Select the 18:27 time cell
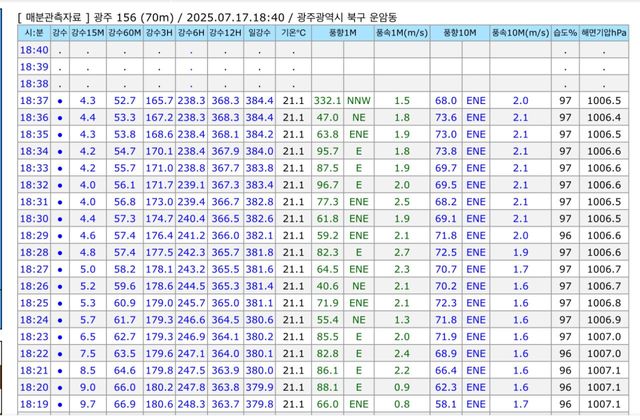 [34, 269]
